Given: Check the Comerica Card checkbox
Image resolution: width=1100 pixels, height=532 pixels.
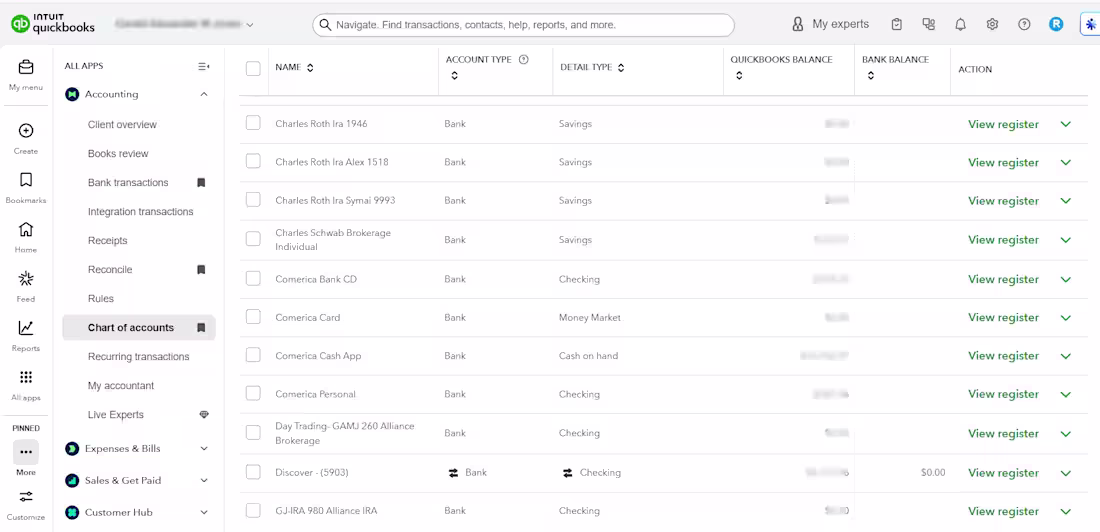Looking at the screenshot, I should pyautogui.click(x=253, y=317).
